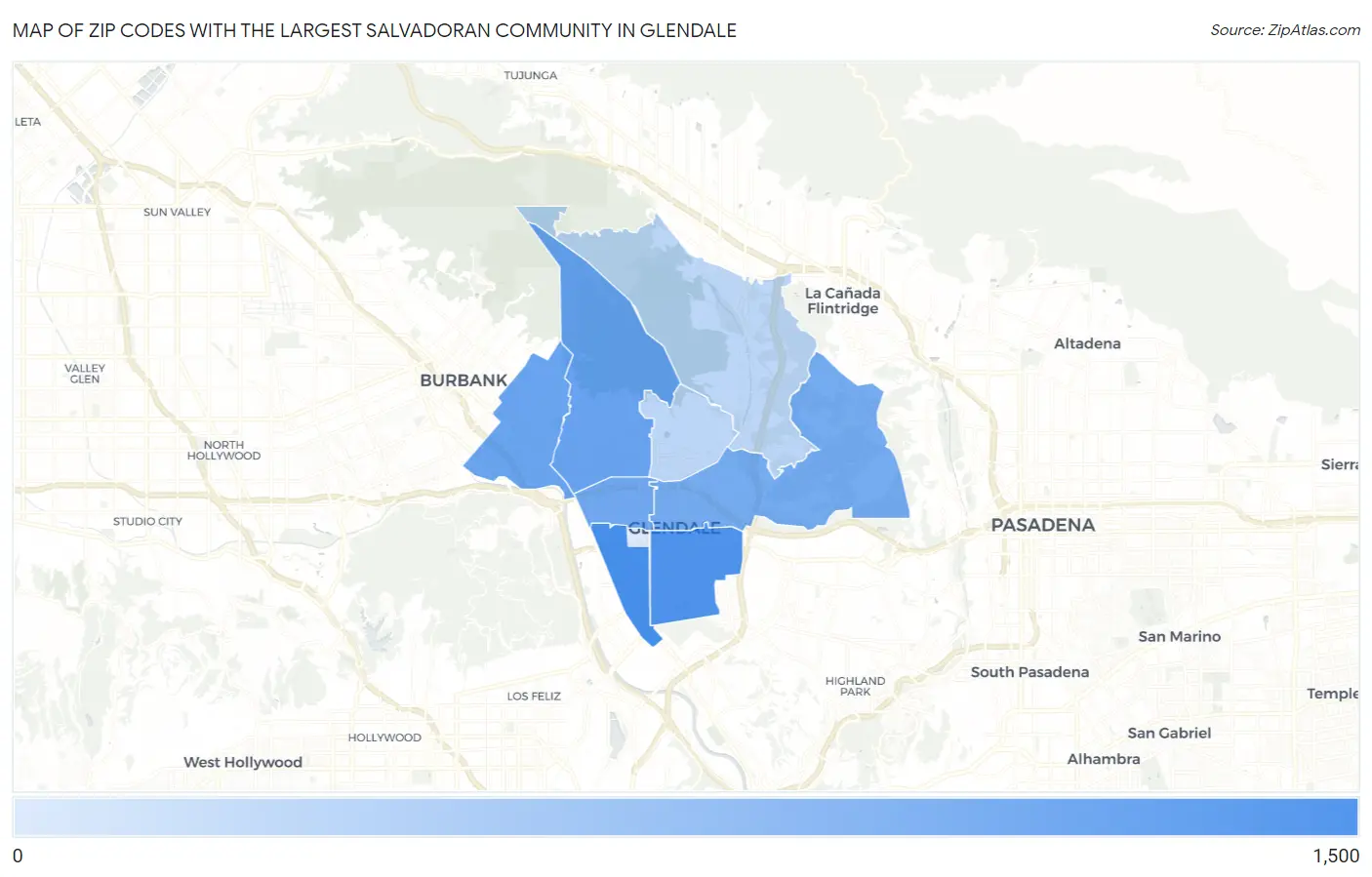The width and height of the screenshot is (1372, 877).
Task: Click the TUJUNGA label on the map
Action: point(531,75)
